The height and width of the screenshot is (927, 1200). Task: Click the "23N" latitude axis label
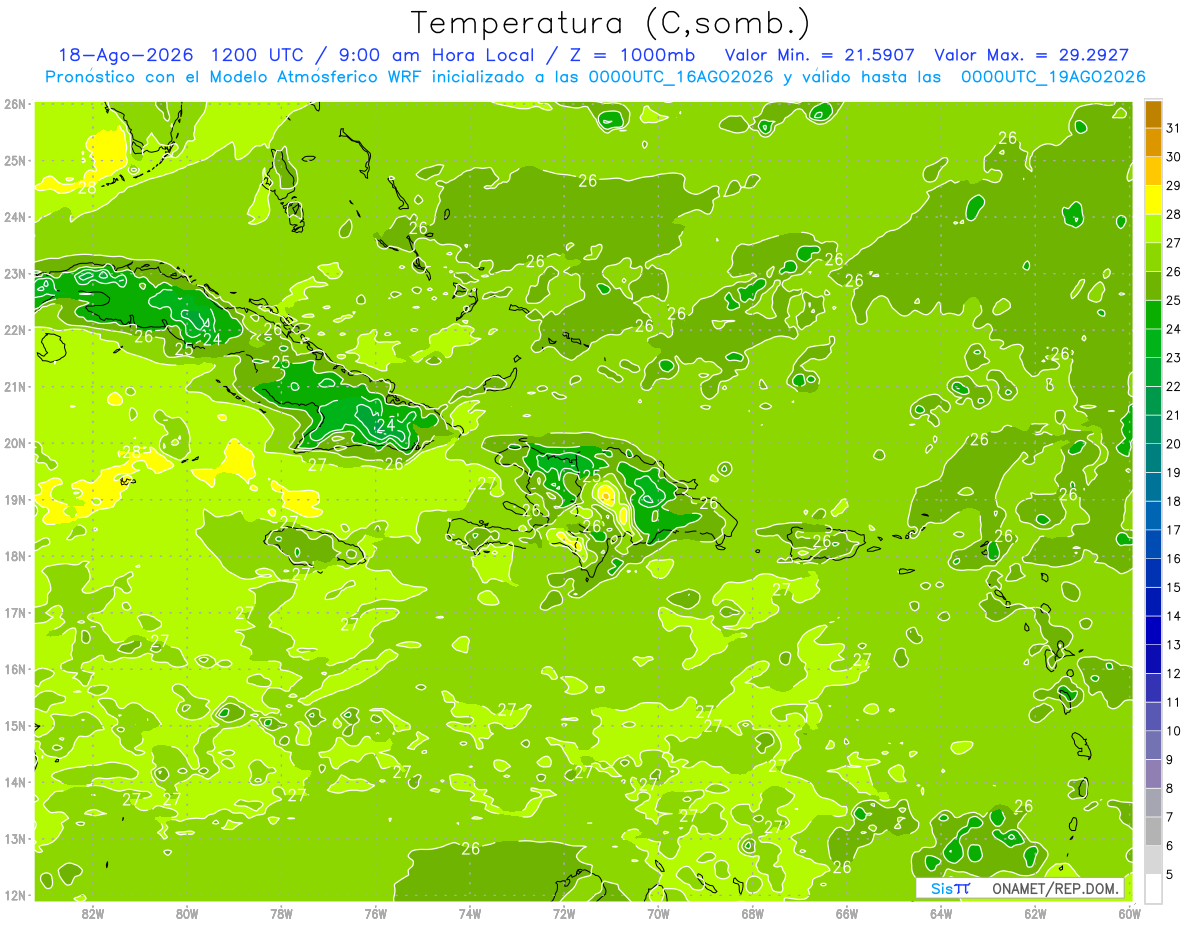[x=16, y=273]
